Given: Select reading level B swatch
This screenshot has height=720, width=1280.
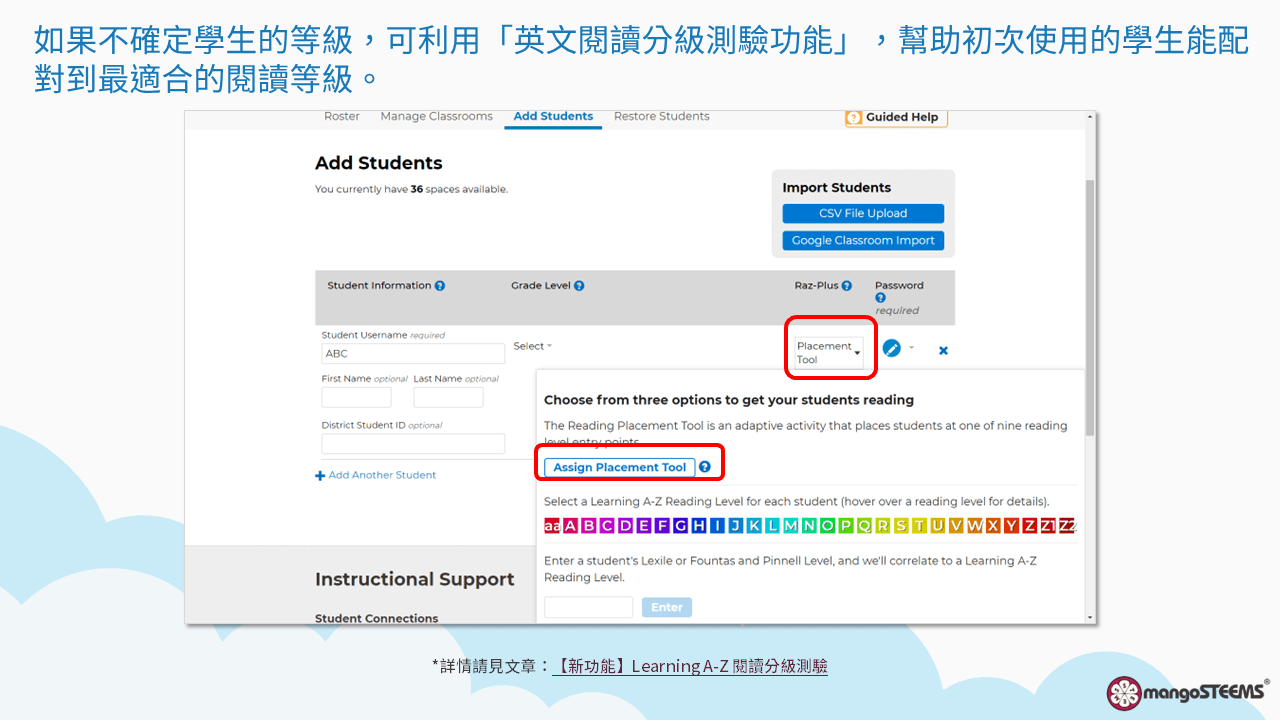Looking at the screenshot, I should tap(589, 525).
